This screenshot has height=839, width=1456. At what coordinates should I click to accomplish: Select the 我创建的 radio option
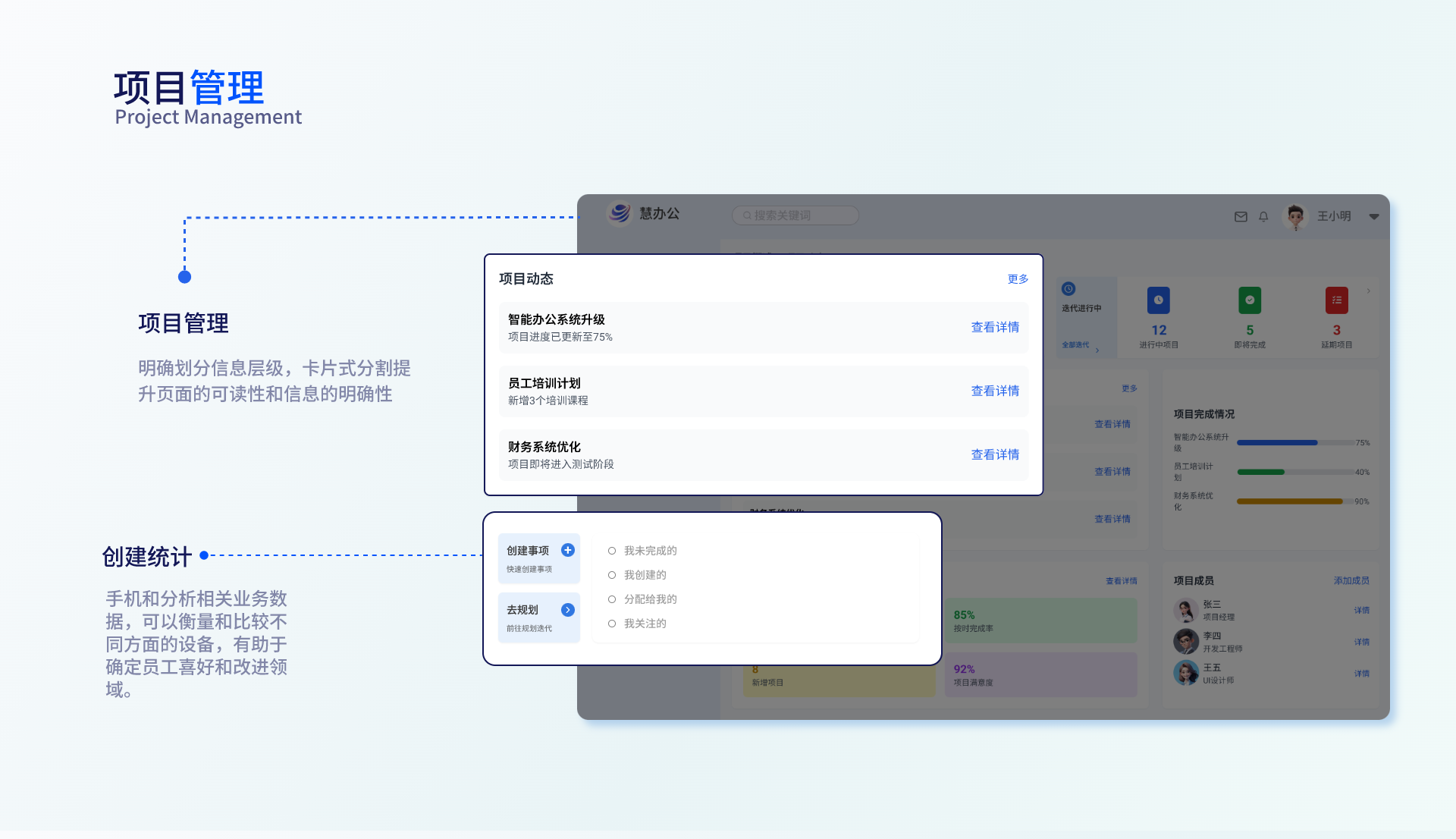(612, 575)
